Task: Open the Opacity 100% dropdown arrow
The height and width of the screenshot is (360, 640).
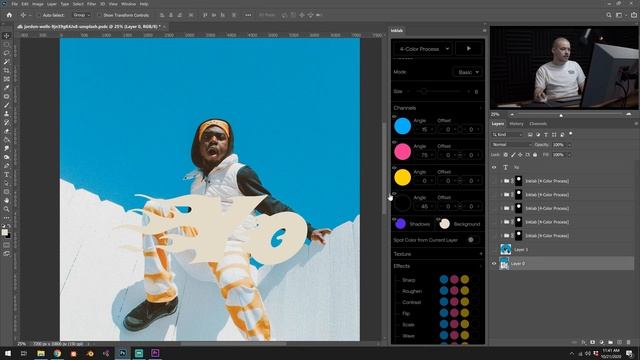Action: point(569,145)
